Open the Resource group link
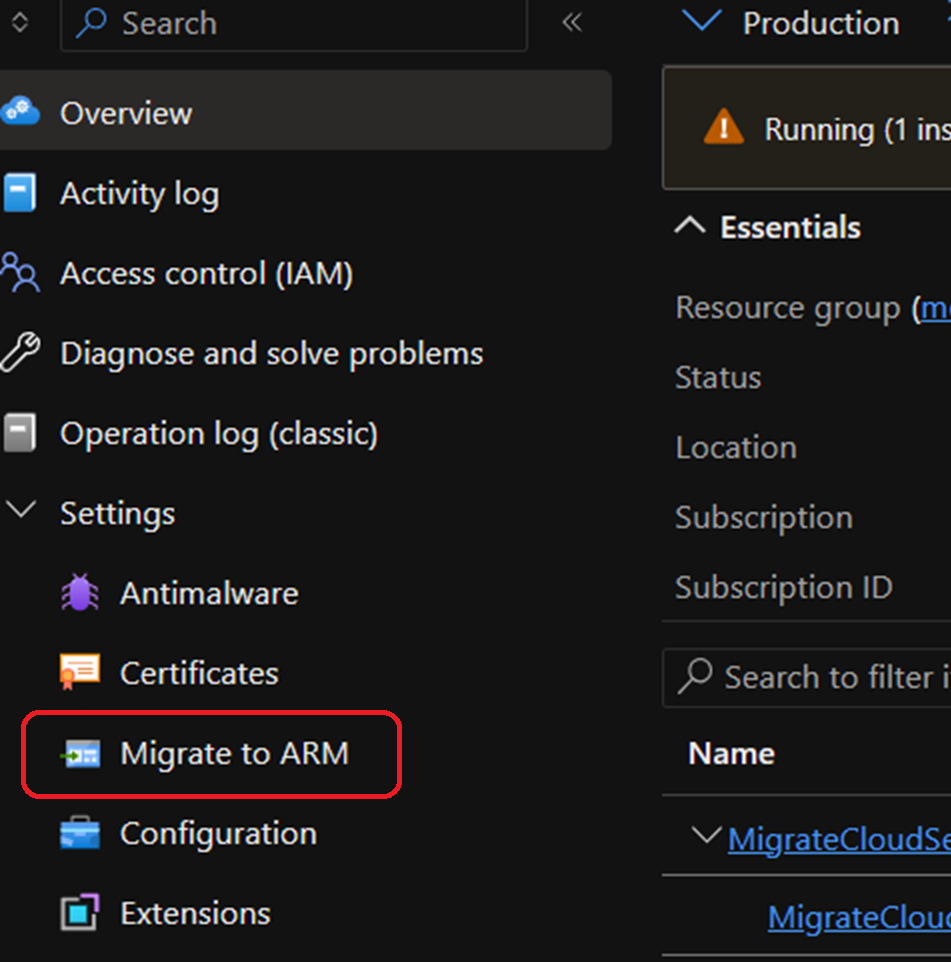951x962 pixels. [935, 308]
